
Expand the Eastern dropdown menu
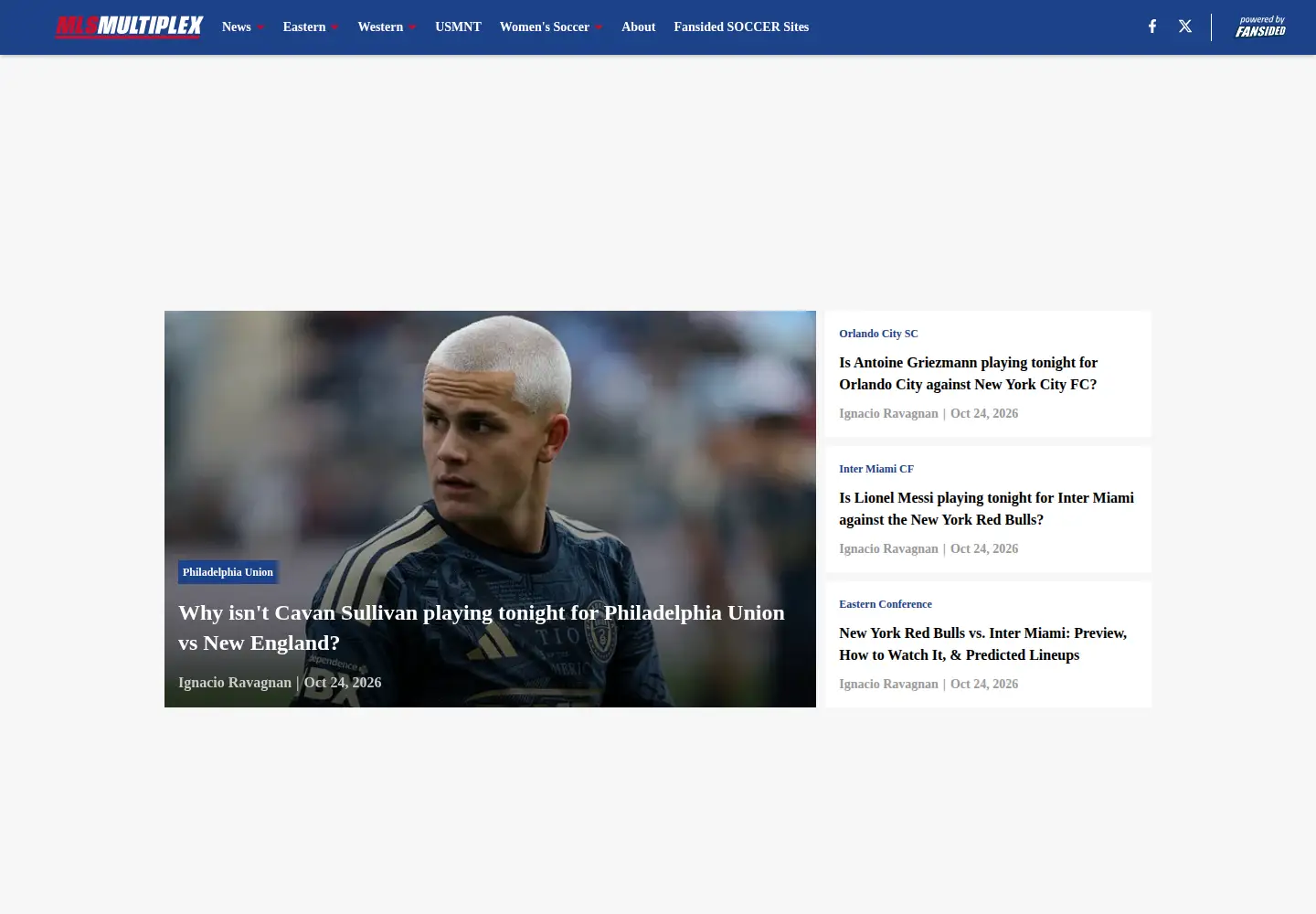click(311, 27)
